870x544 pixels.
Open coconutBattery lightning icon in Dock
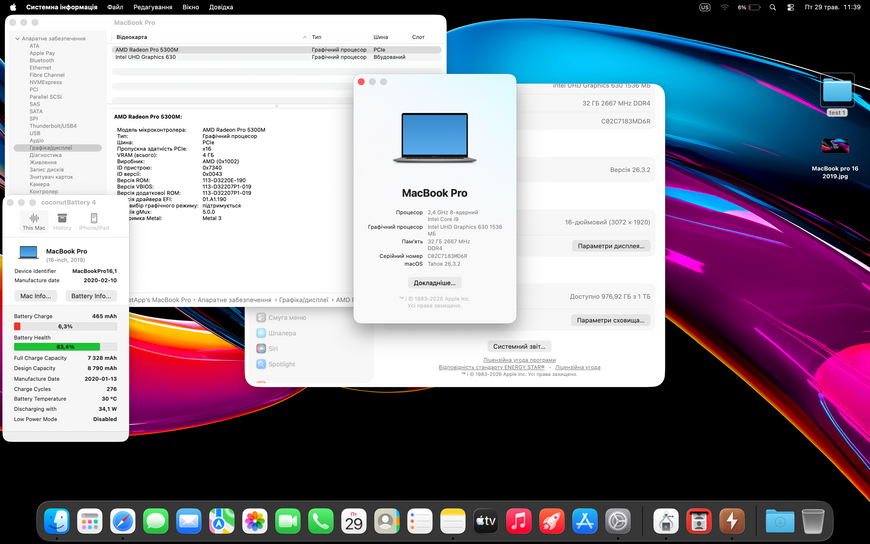pyautogui.click(x=732, y=521)
